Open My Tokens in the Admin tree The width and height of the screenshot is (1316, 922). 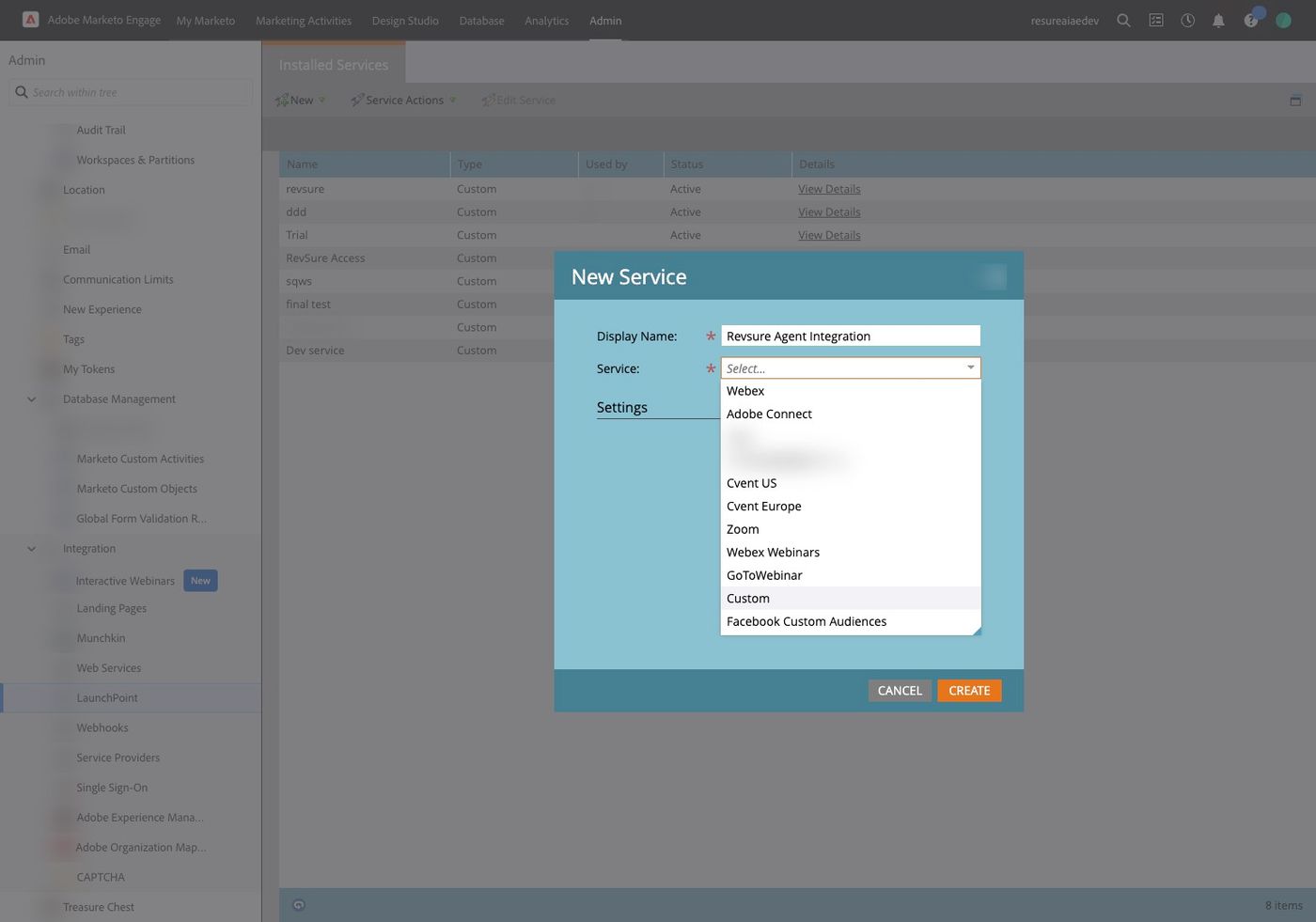coord(88,369)
